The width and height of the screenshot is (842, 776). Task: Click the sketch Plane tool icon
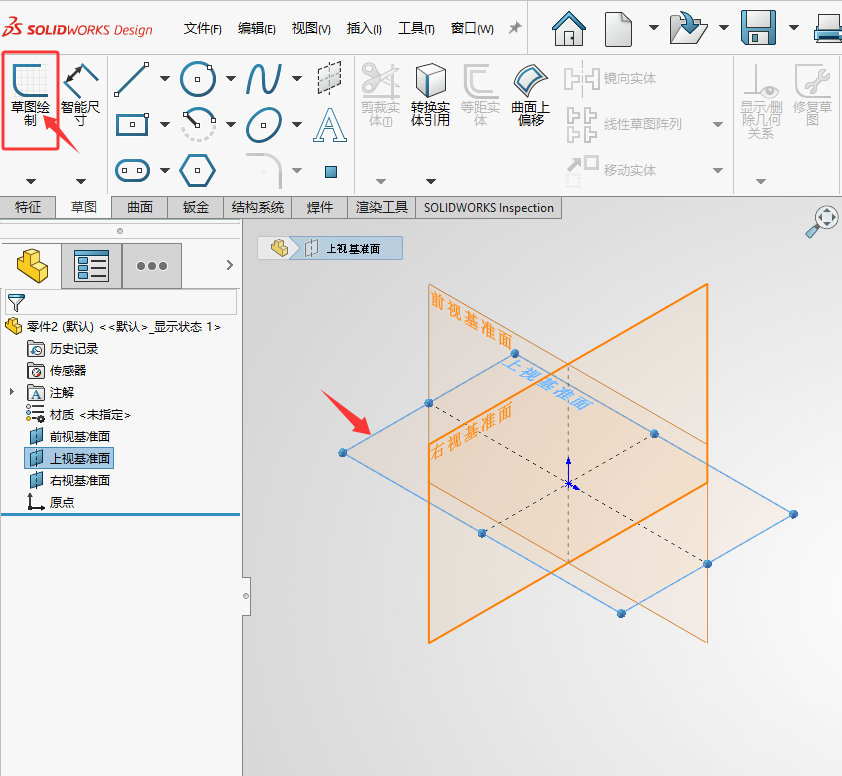pos(330,78)
